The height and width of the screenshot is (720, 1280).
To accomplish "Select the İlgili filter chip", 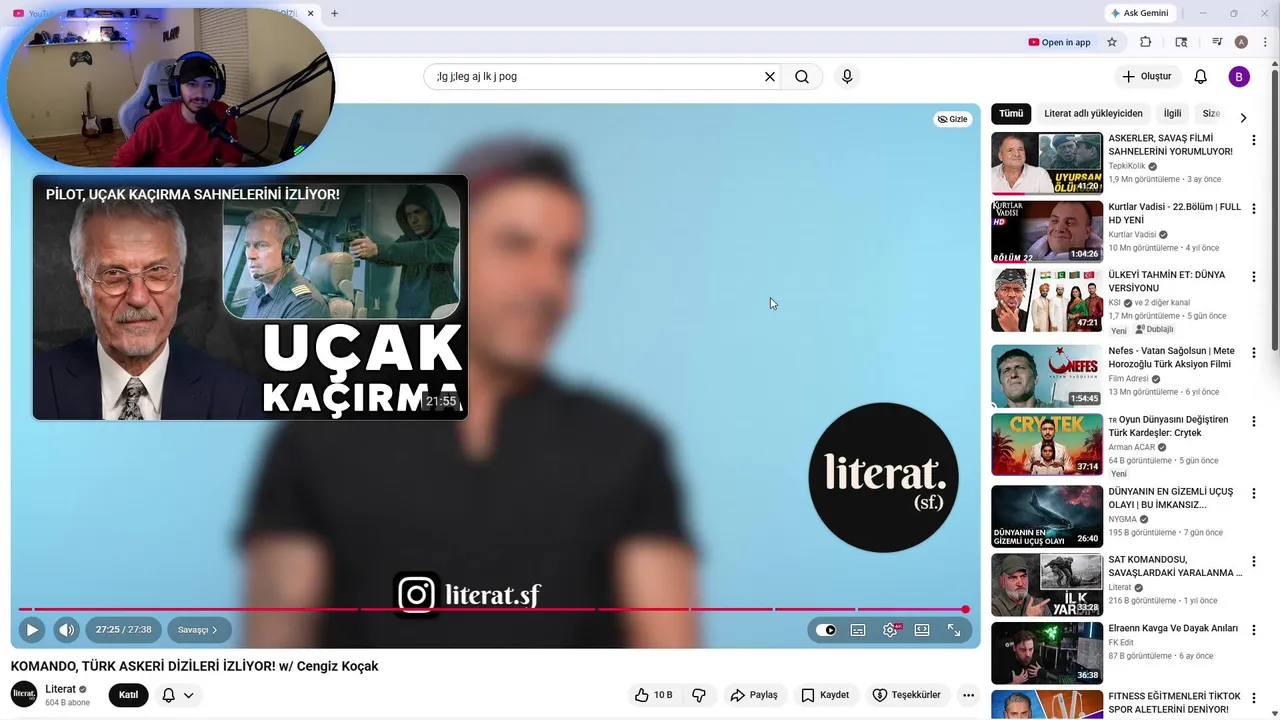I will [x=1173, y=114].
